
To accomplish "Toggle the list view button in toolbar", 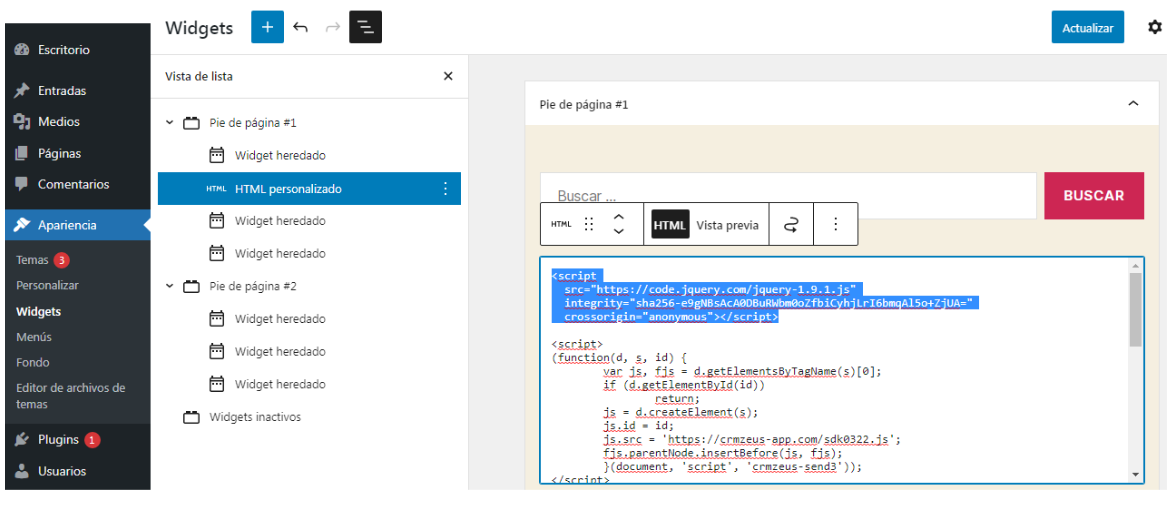I will pyautogui.click(x=366, y=28).
